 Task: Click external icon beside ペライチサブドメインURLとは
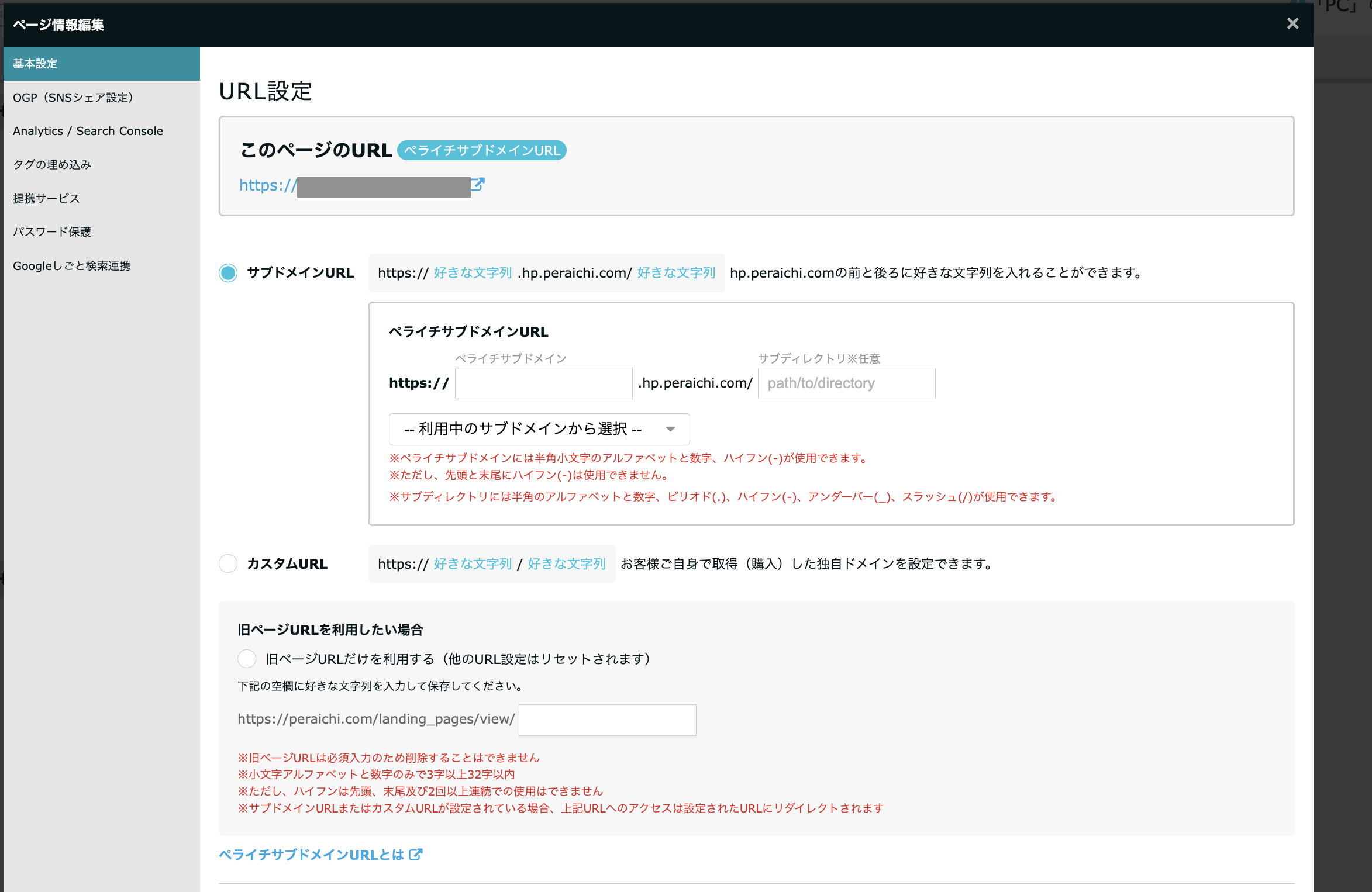415,855
